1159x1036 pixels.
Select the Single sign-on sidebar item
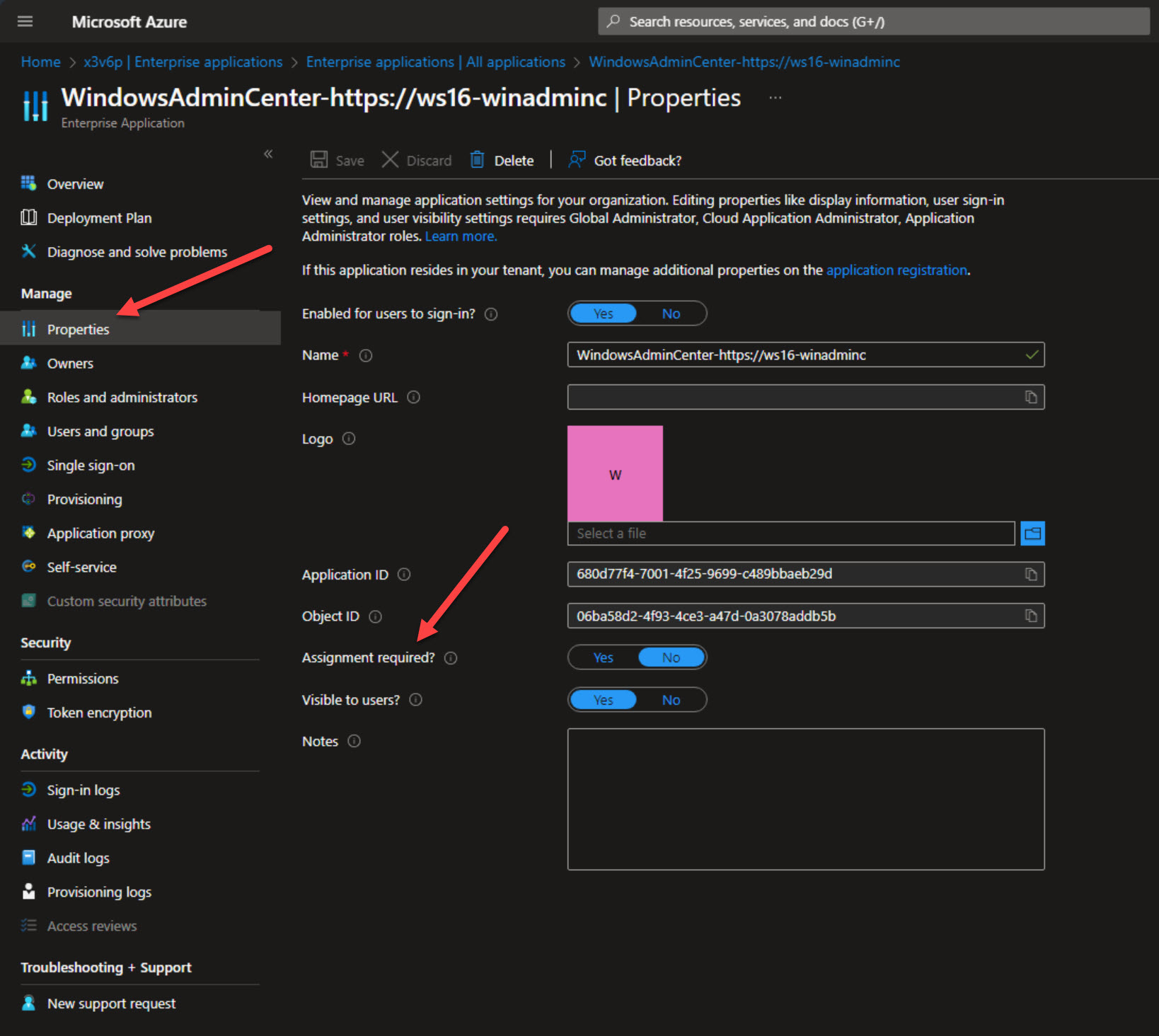coord(91,465)
